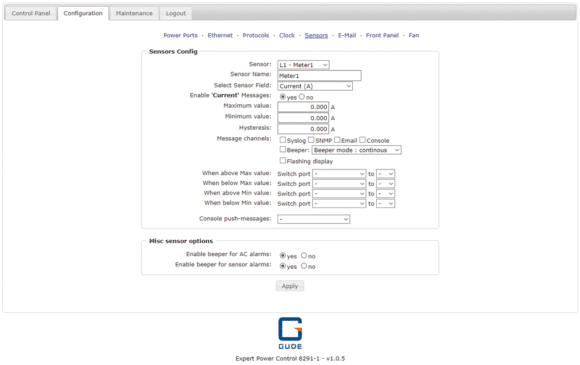Open switch port dropdown for below Min value
This screenshot has height=365, width=580.
click(339, 204)
